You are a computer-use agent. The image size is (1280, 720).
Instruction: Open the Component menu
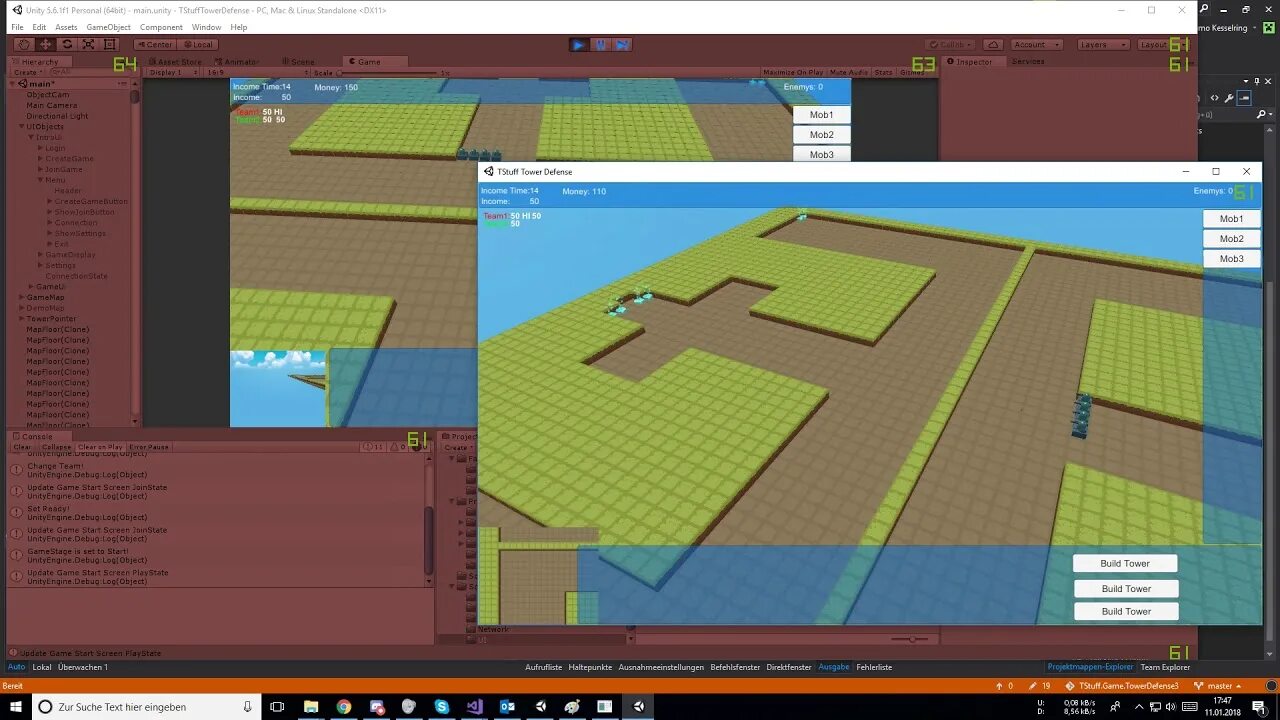161,27
